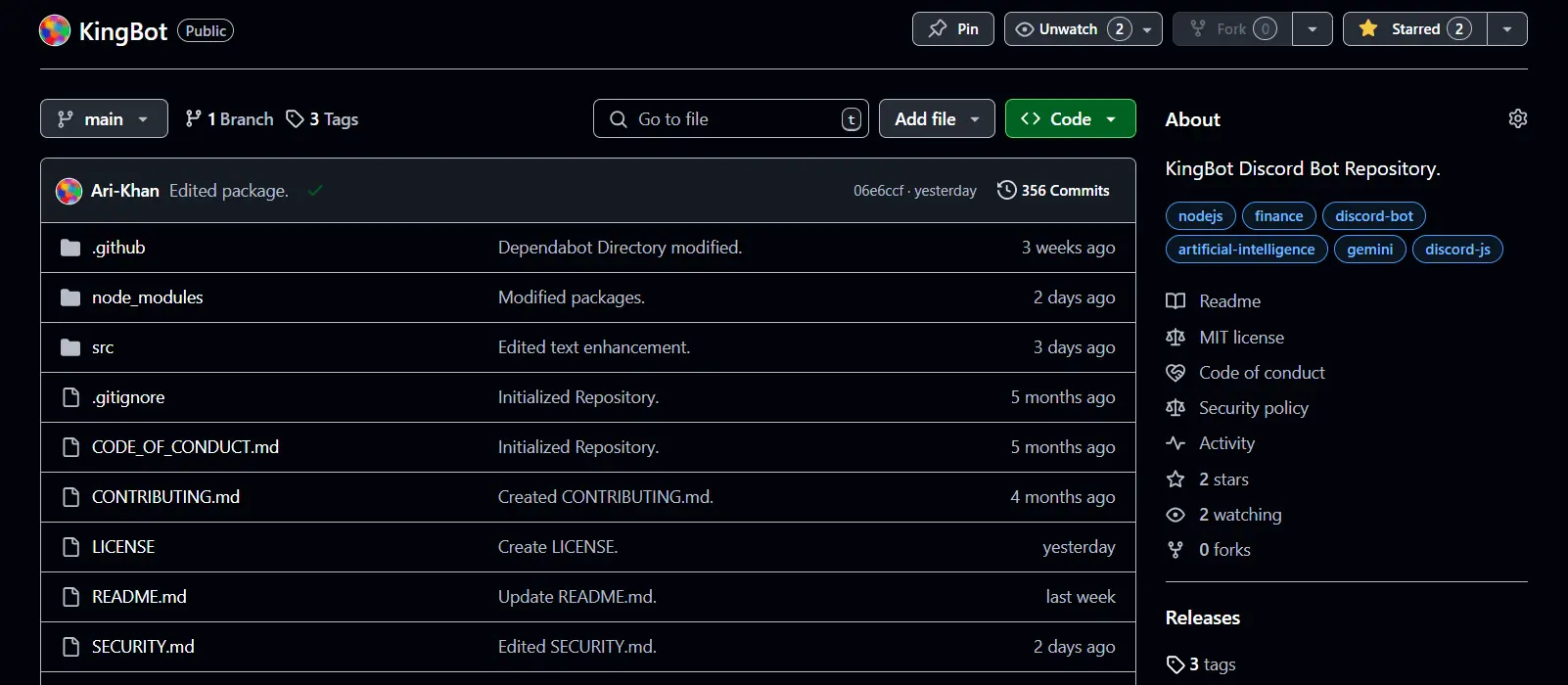Open the SECURITY.md file name
Image resolution: width=1568 pixels, height=685 pixels.
[x=143, y=647]
